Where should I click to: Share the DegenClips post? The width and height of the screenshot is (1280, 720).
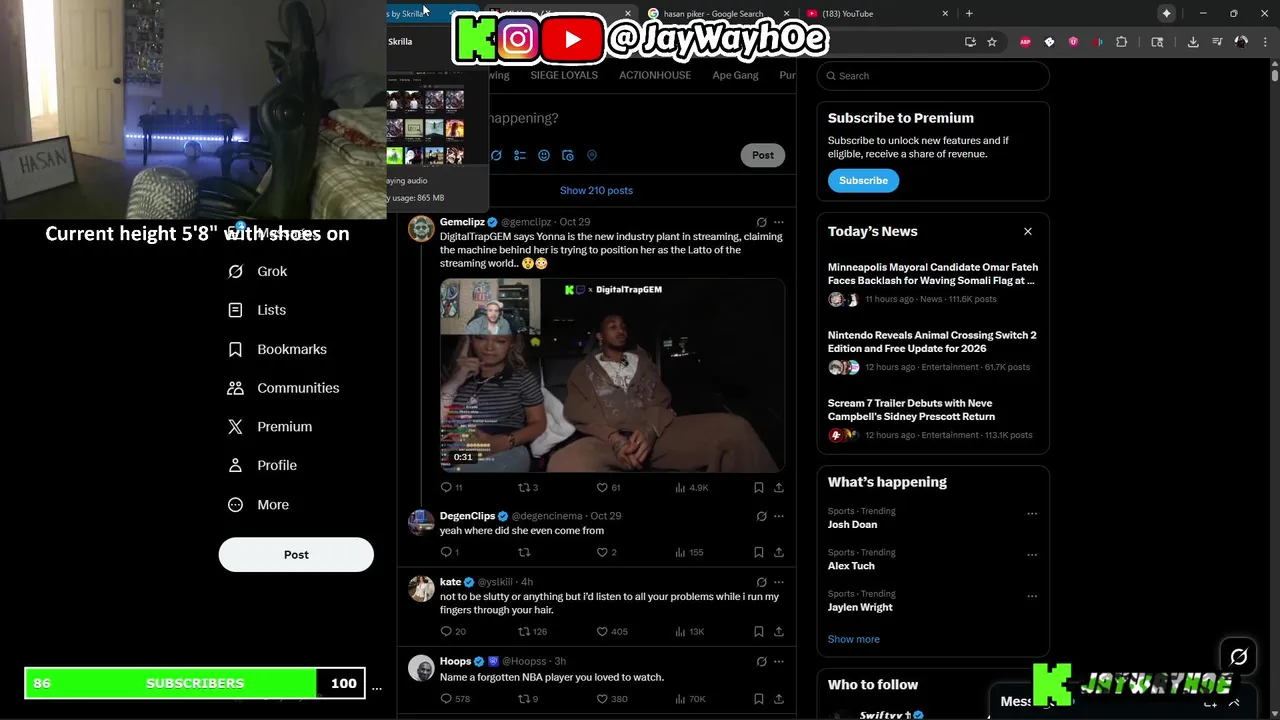point(779,552)
